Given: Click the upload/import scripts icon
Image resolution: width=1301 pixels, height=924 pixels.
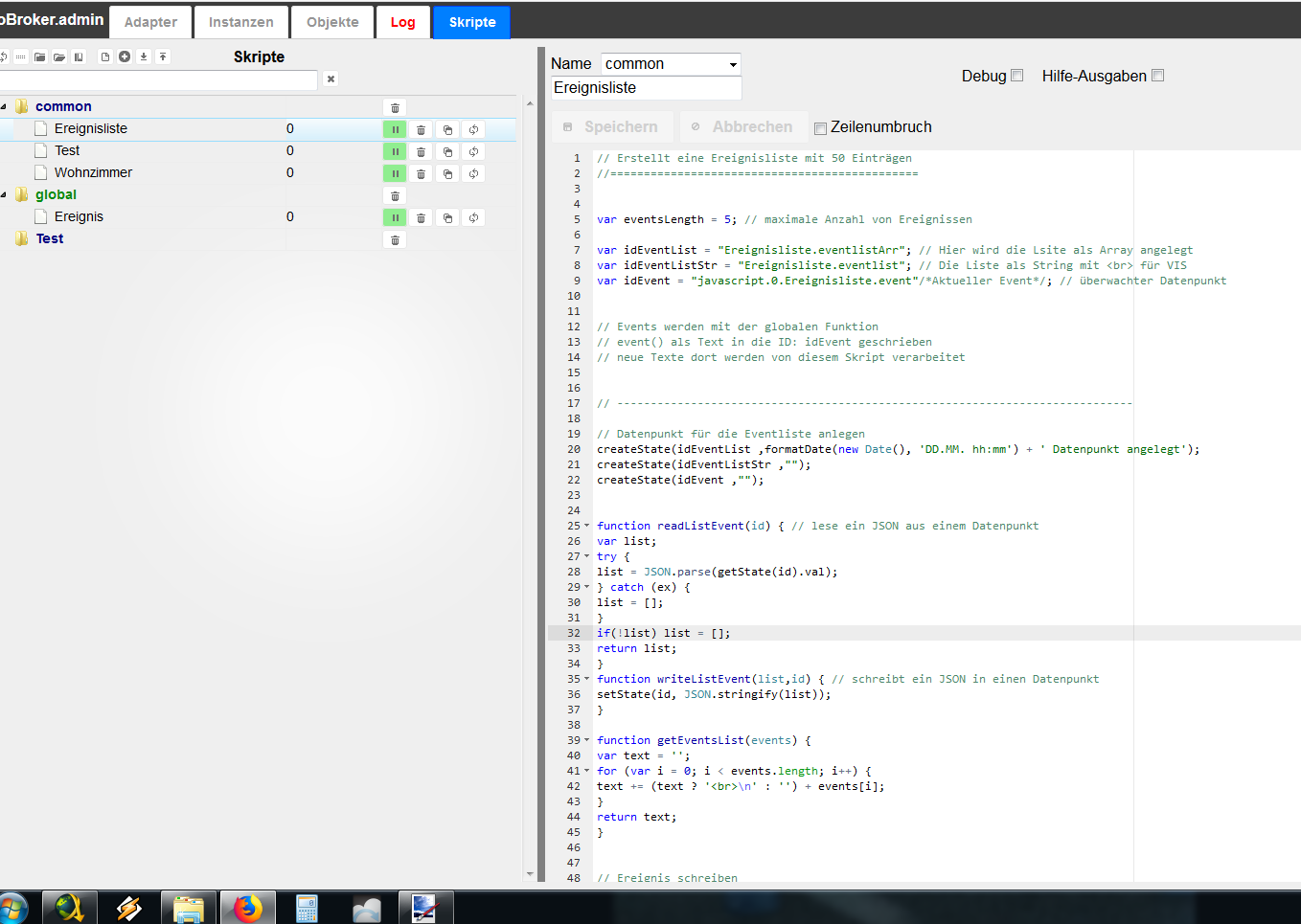Looking at the screenshot, I should 163,56.
